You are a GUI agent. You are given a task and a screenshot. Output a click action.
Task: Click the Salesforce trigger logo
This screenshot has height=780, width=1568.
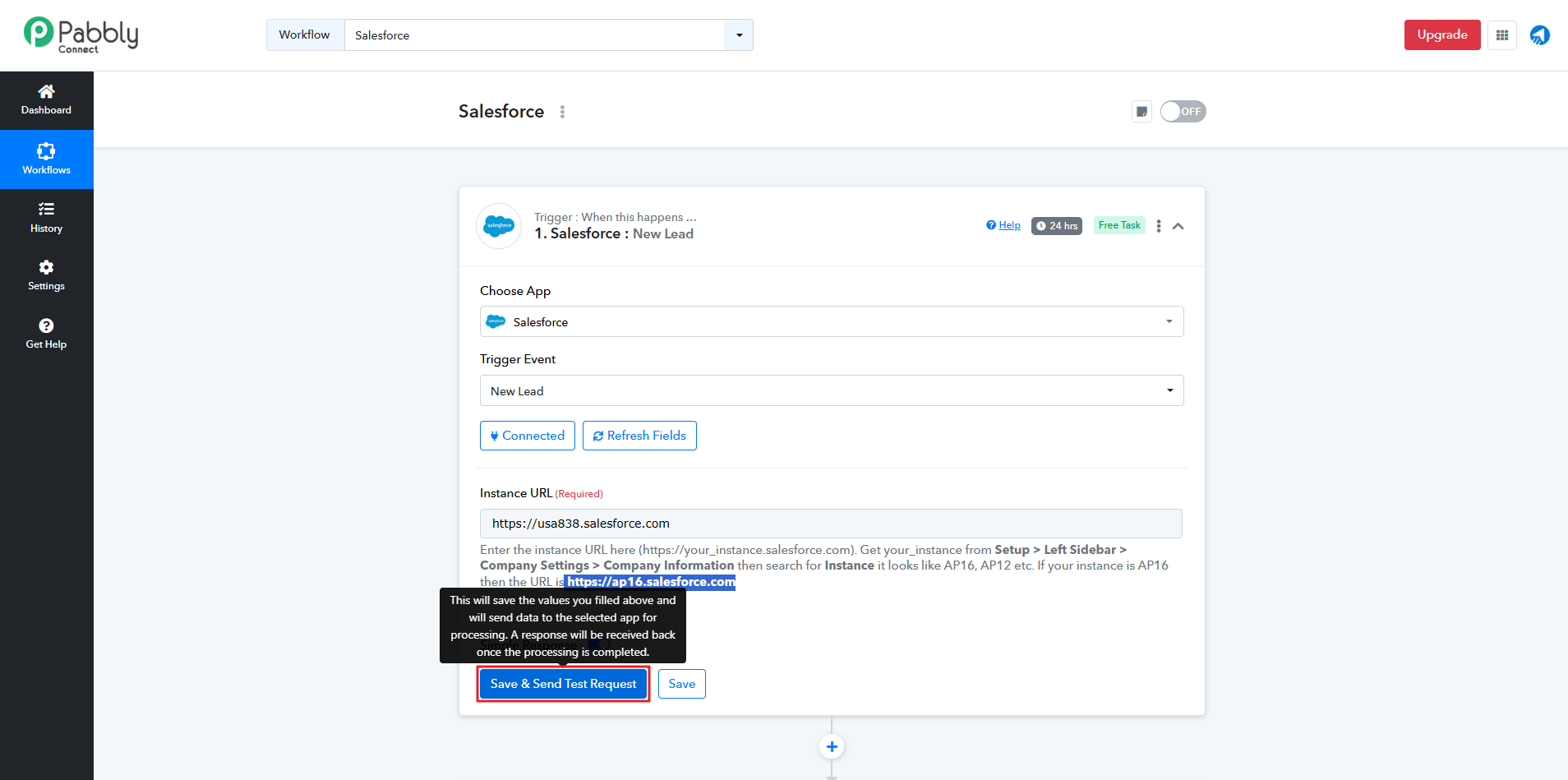click(499, 226)
